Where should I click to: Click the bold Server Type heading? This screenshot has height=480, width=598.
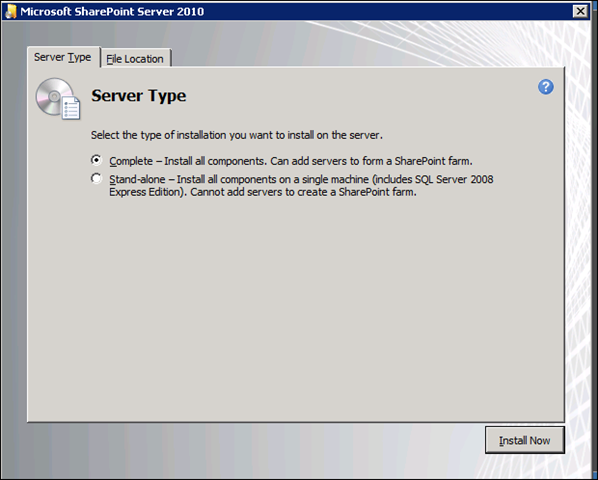point(138,95)
